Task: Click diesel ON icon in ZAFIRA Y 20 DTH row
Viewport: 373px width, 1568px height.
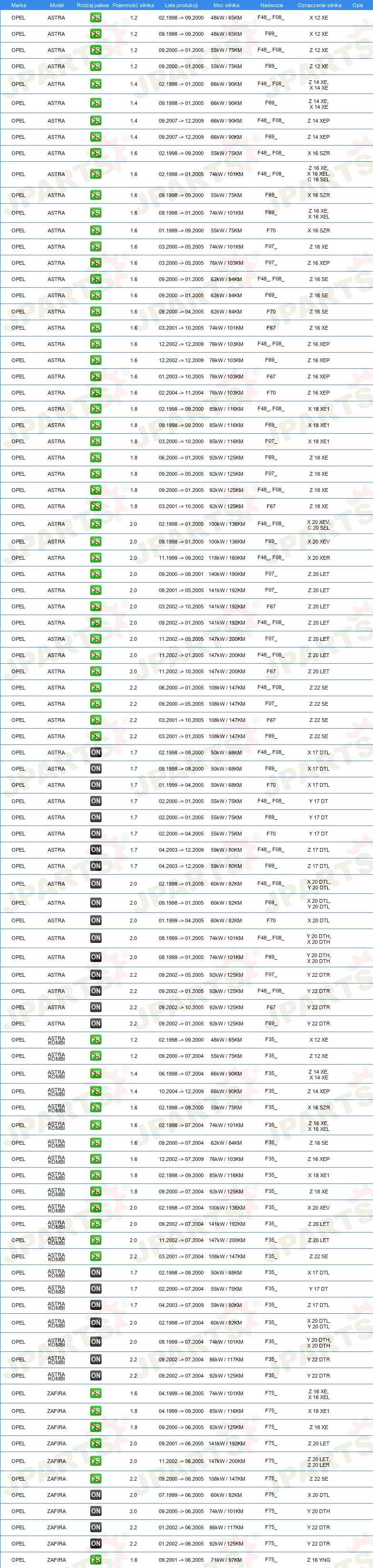Action: coord(95,1511)
